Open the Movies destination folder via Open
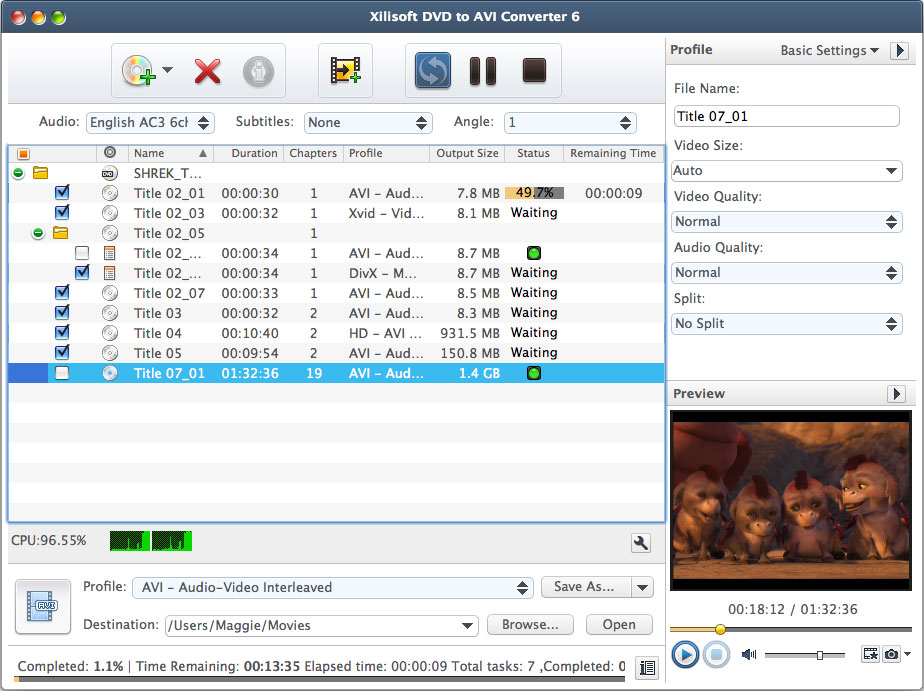The image size is (924, 691). click(x=619, y=625)
